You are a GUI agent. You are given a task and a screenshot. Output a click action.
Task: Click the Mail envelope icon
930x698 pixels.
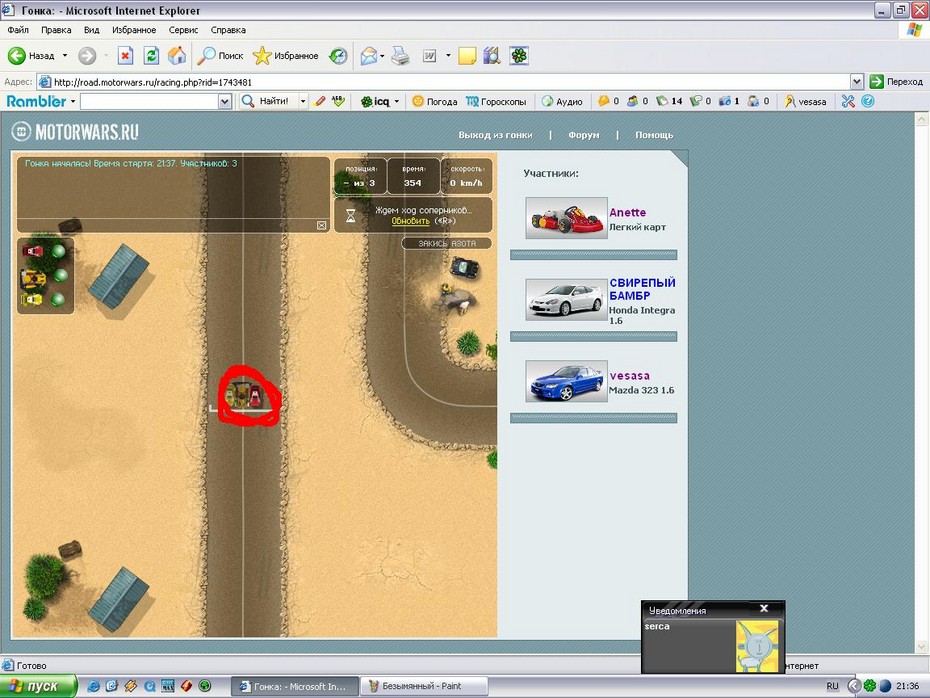(368, 56)
